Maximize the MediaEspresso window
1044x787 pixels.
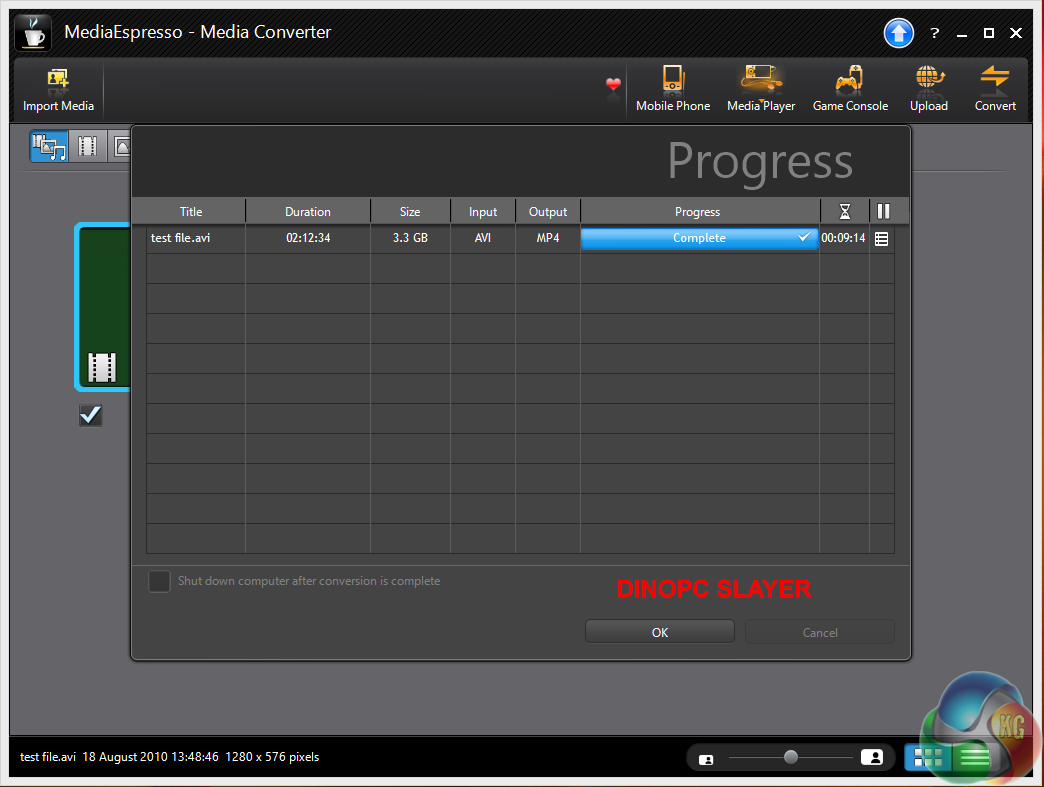click(x=989, y=33)
